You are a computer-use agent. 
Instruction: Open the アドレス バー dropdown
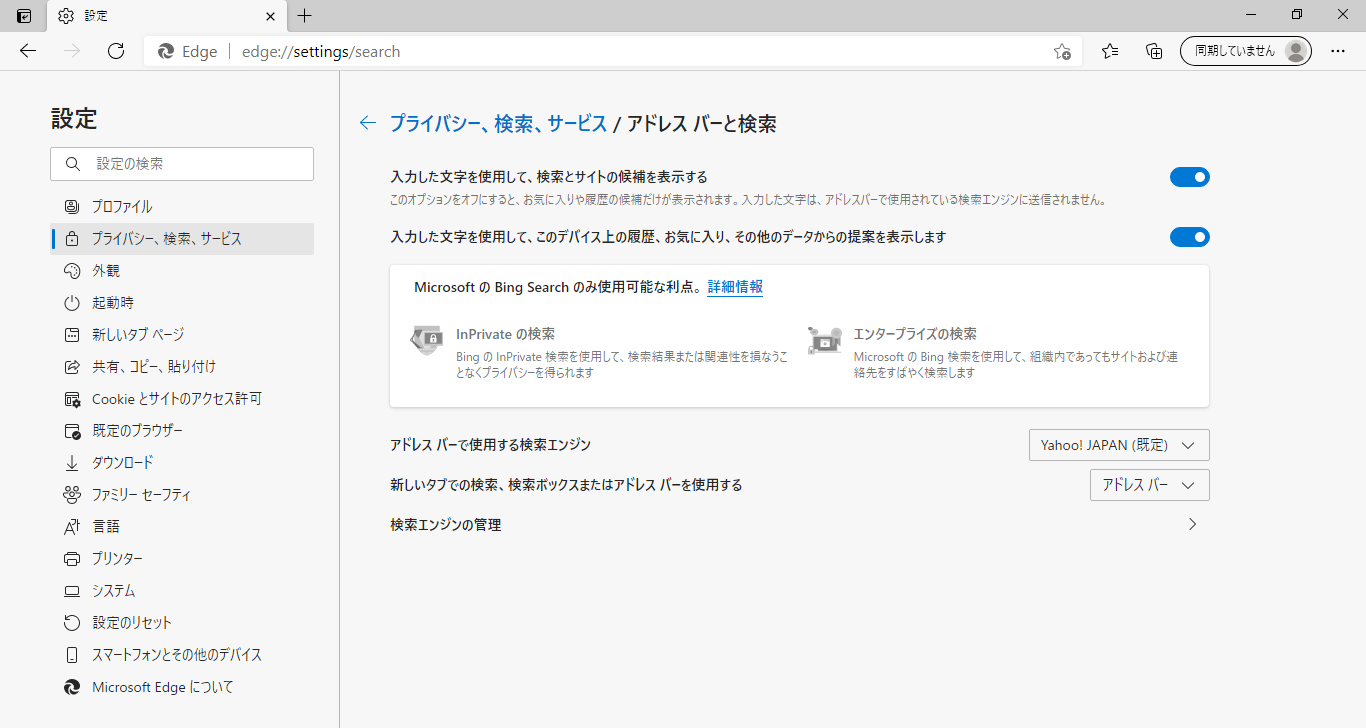(x=1150, y=485)
